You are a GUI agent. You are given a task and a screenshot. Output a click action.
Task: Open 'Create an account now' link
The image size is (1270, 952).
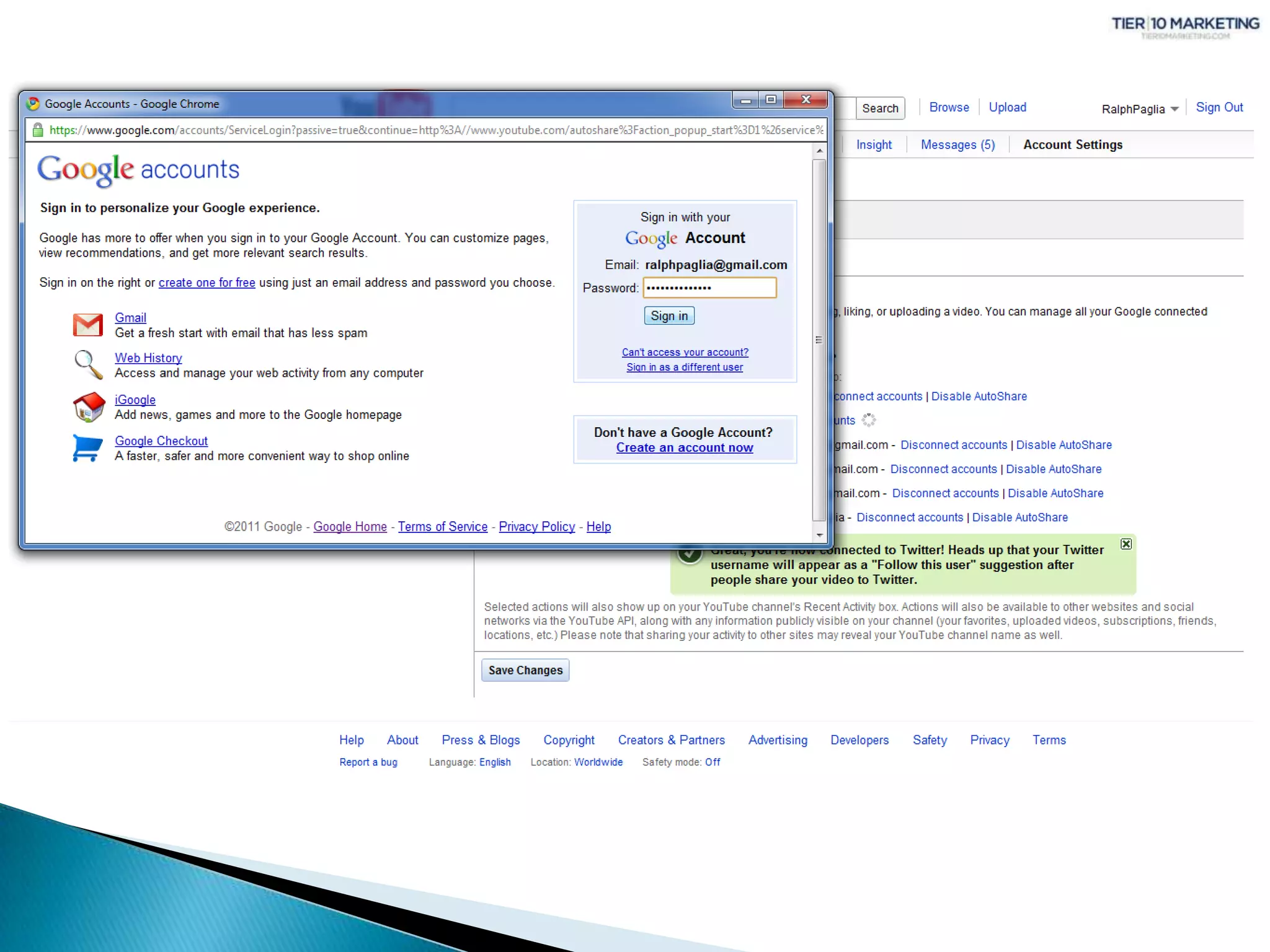tap(684, 447)
